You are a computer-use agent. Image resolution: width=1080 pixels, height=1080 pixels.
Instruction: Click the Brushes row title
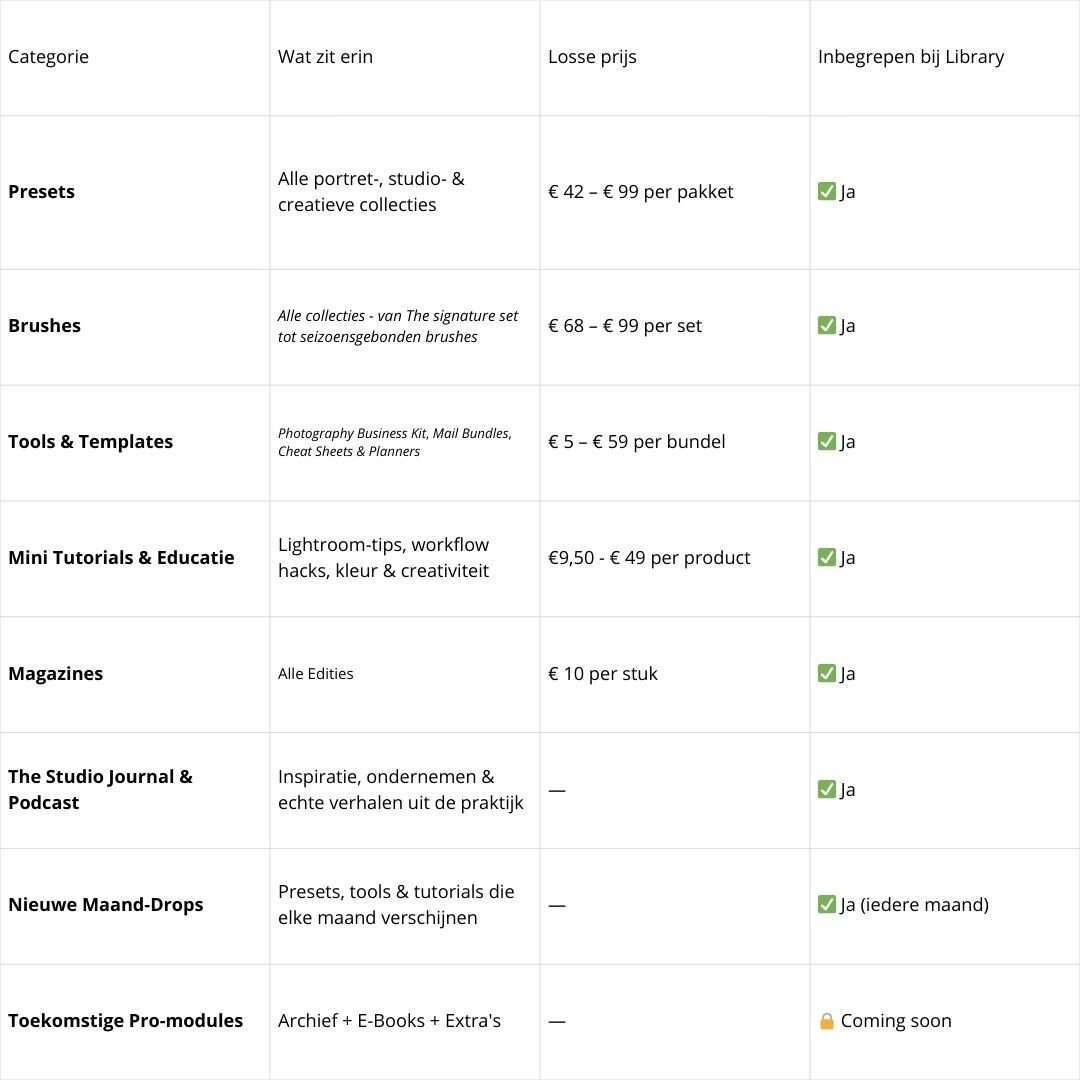(44, 325)
